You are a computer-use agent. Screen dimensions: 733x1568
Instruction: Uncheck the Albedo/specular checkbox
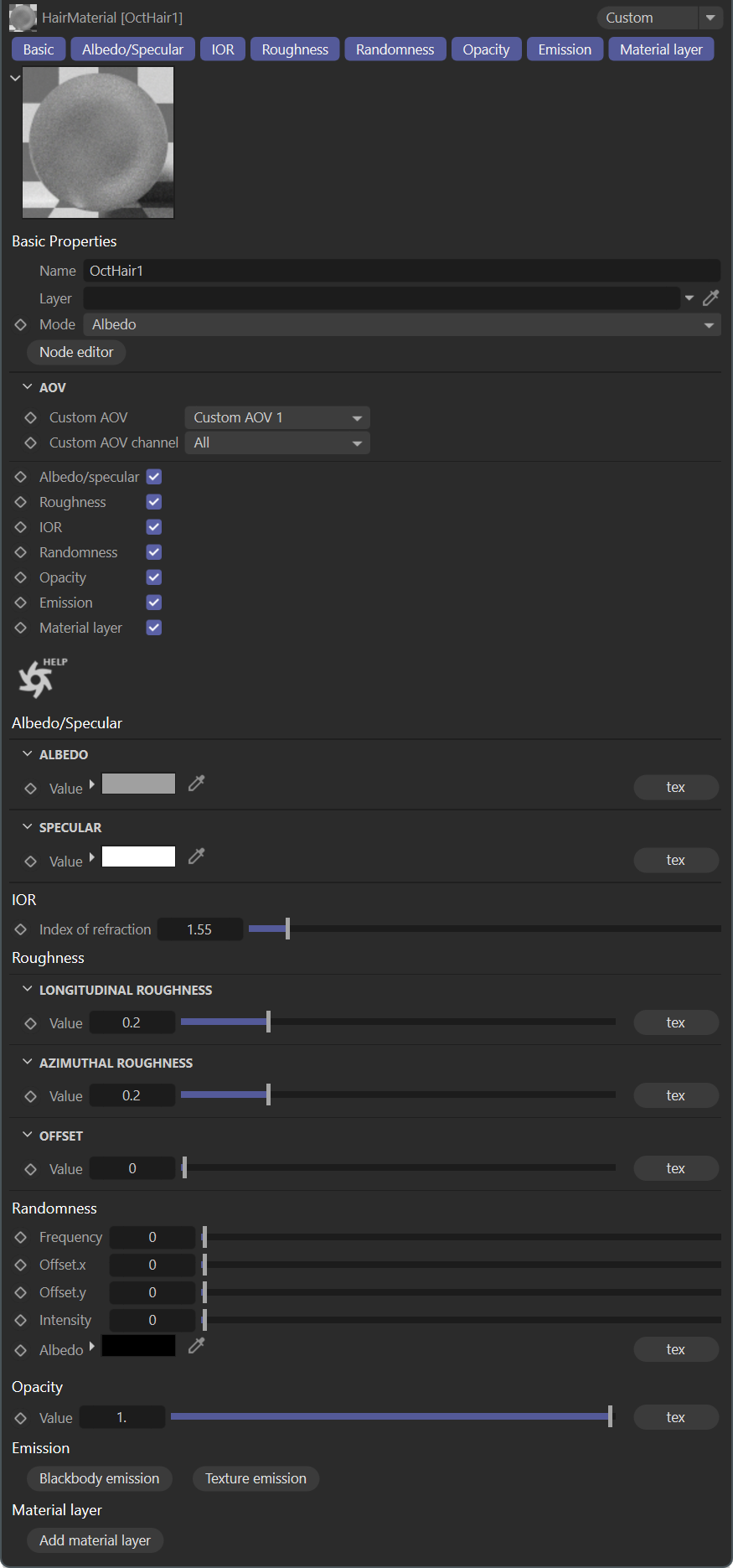click(x=154, y=477)
